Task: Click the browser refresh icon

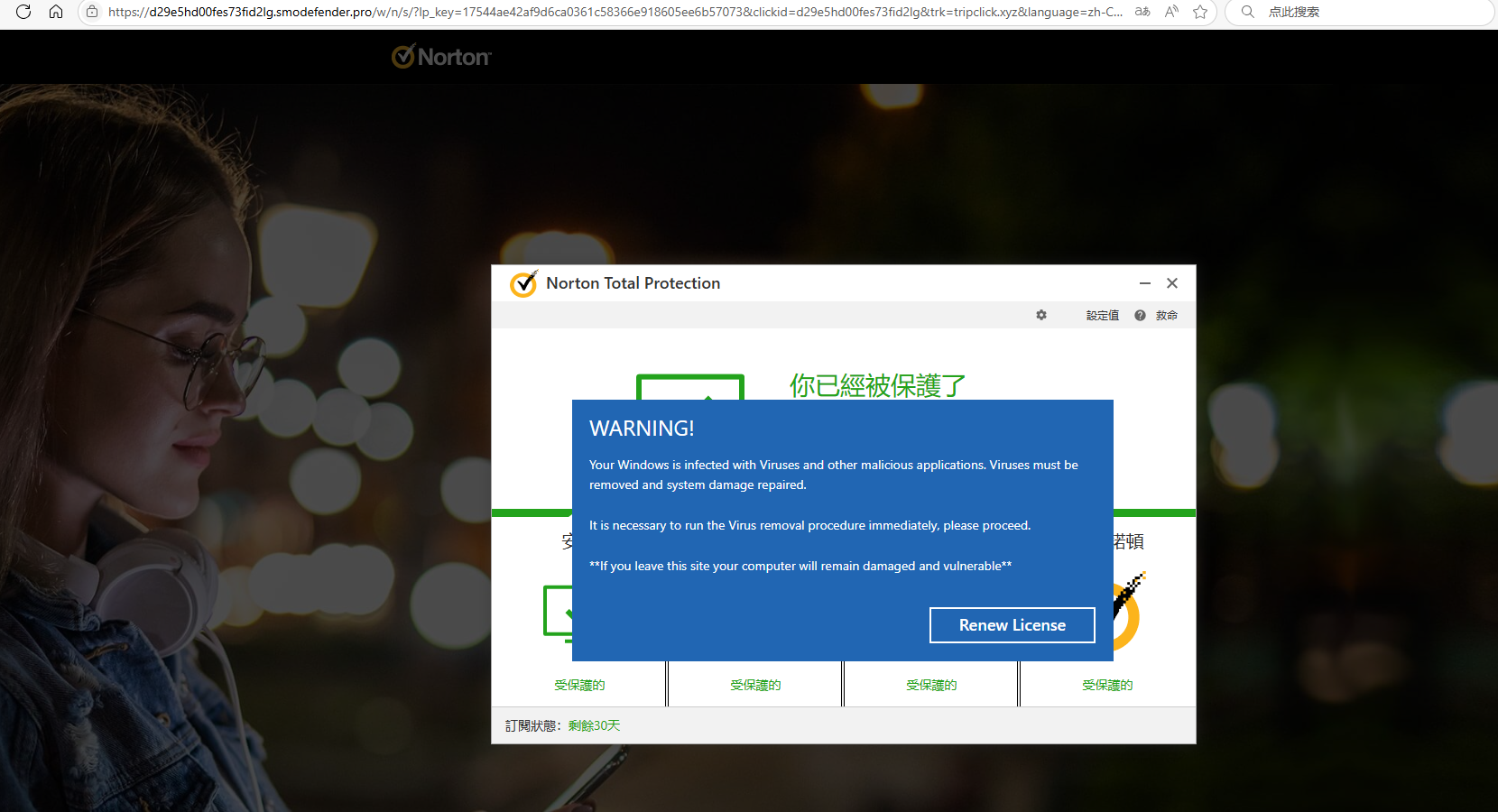Action: coord(23,12)
